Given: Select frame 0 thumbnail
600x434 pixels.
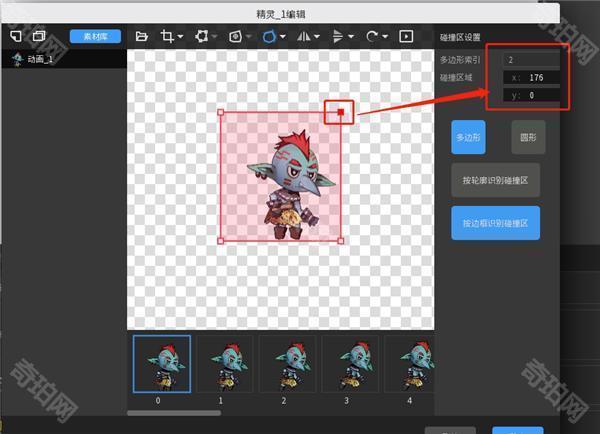Looking at the screenshot, I should [162, 364].
